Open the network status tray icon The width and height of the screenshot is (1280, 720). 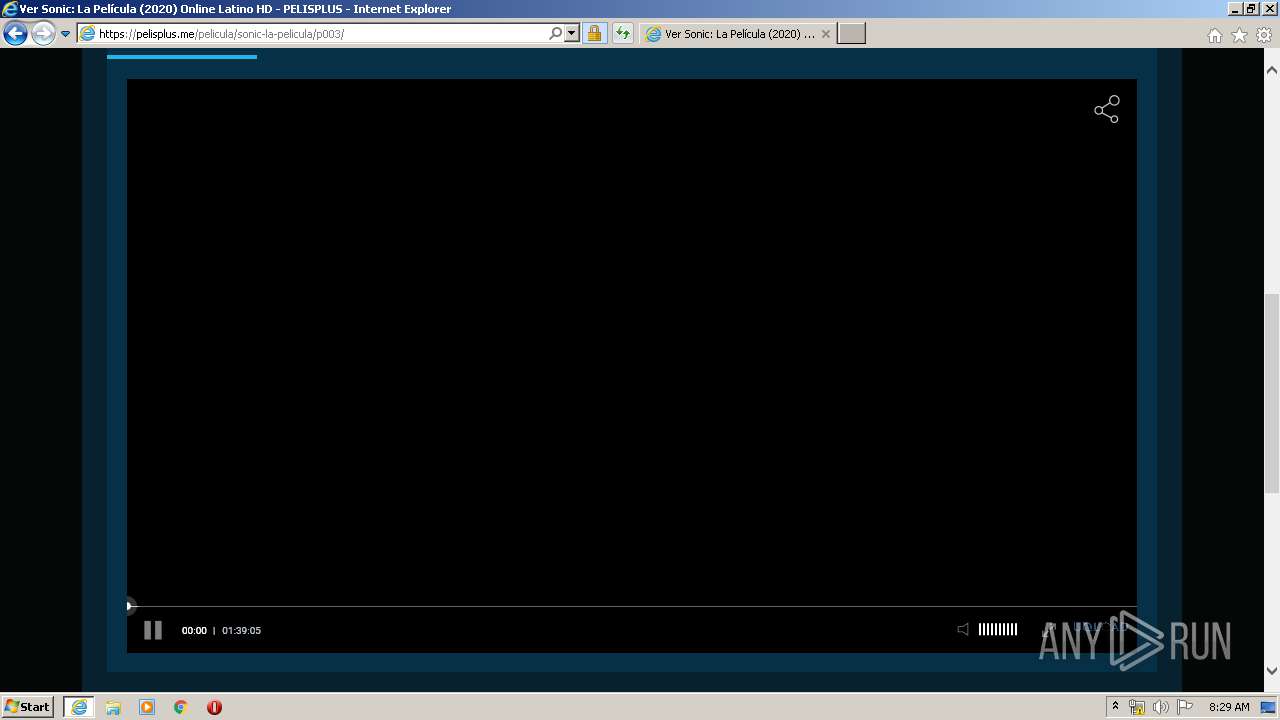click(x=1137, y=707)
